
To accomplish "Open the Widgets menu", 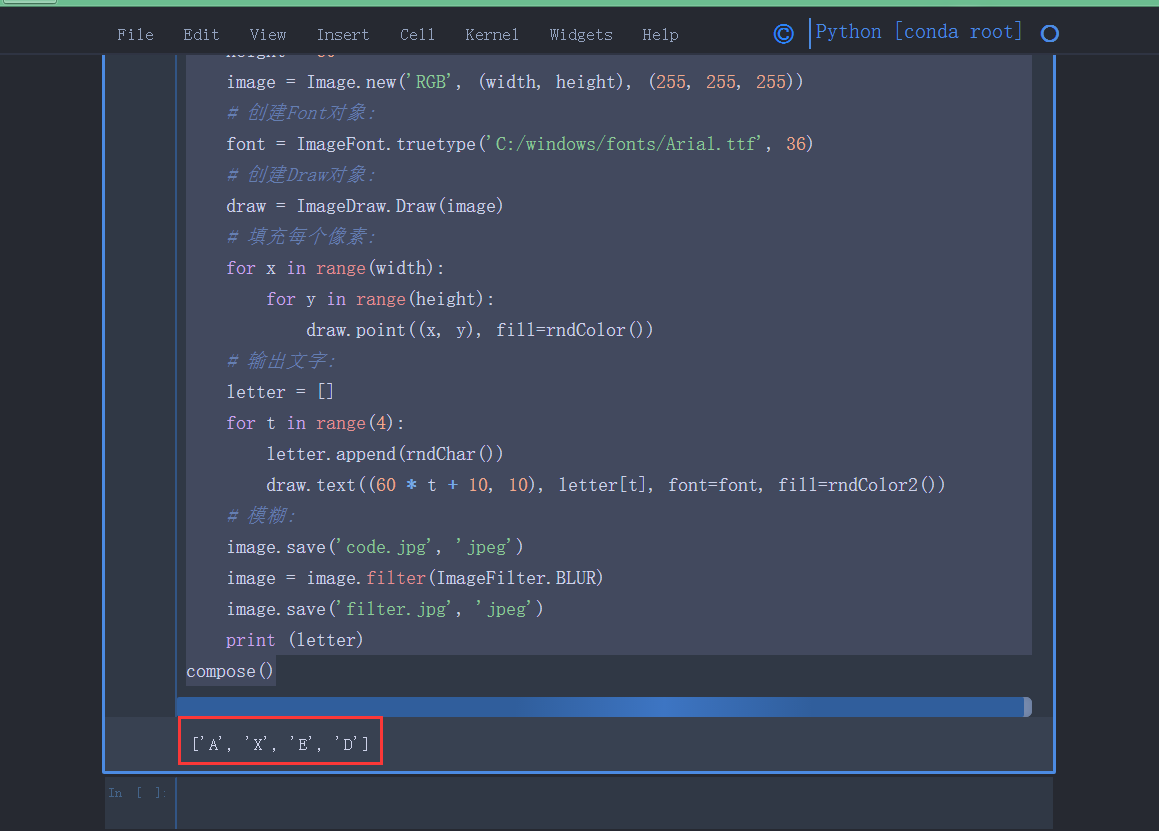I will tap(581, 35).
